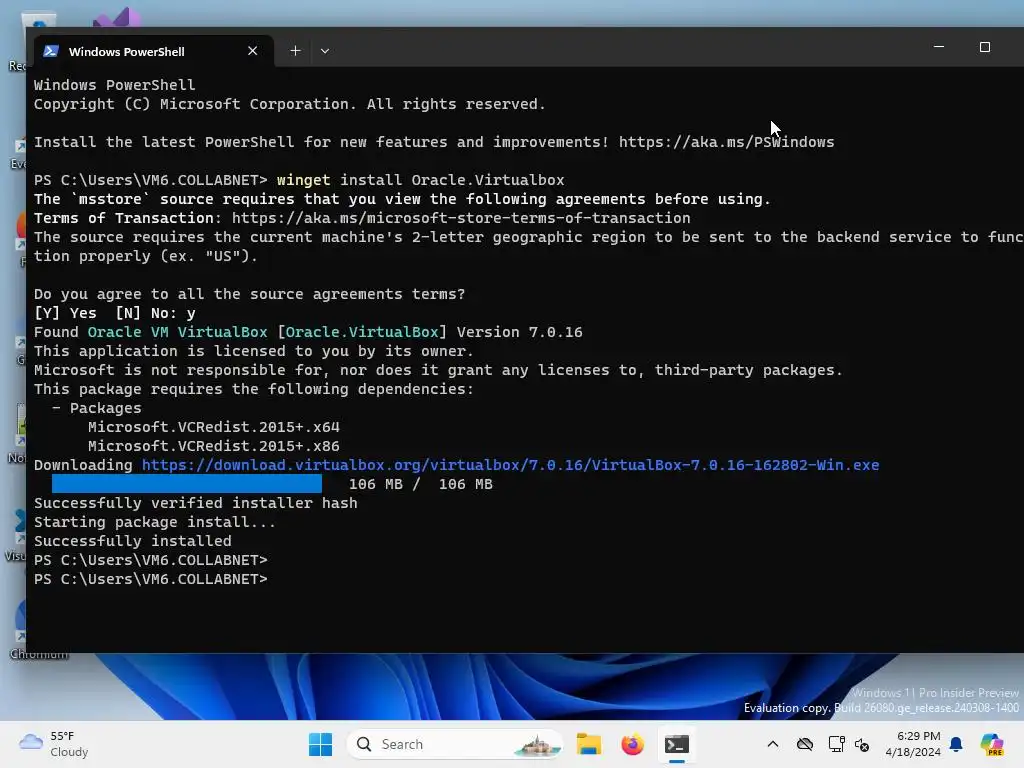Click the blue download progress bar
The height and width of the screenshot is (768, 1024).
point(187,484)
